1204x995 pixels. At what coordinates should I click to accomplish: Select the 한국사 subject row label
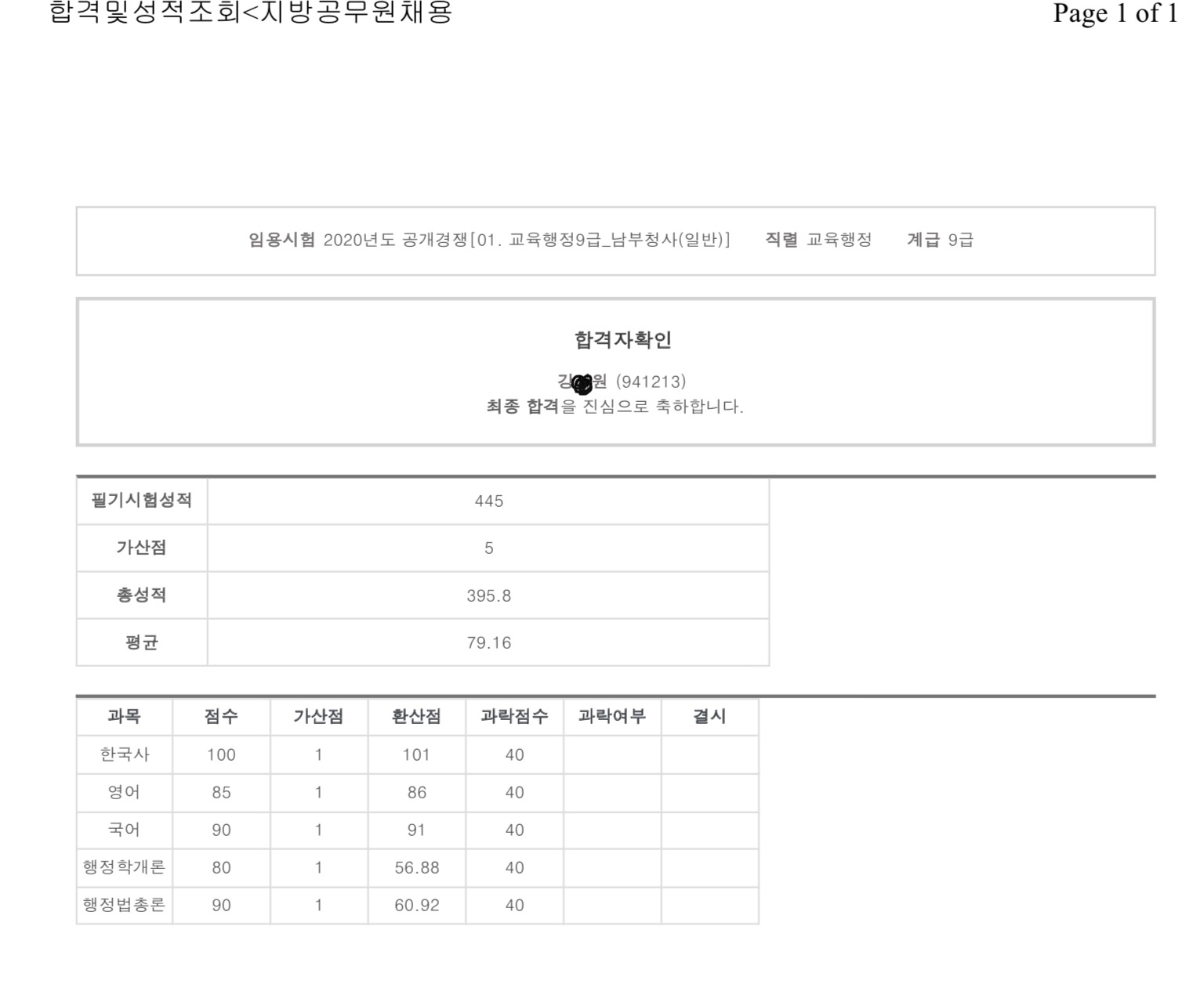tap(124, 754)
